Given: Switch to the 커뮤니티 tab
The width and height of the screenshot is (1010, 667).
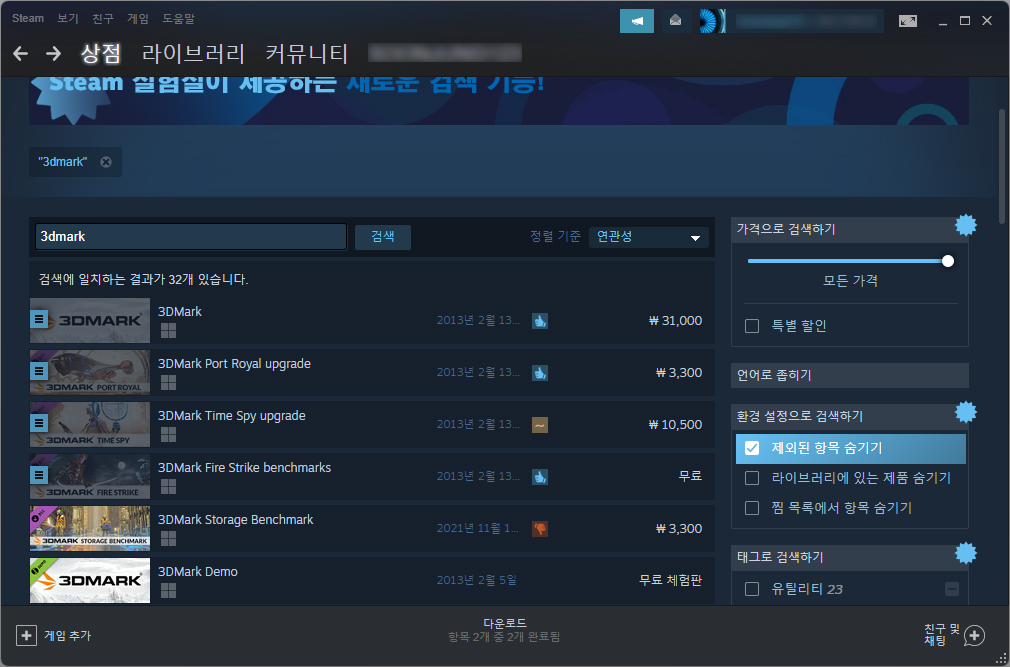Looking at the screenshot, I should coord(307,53).
